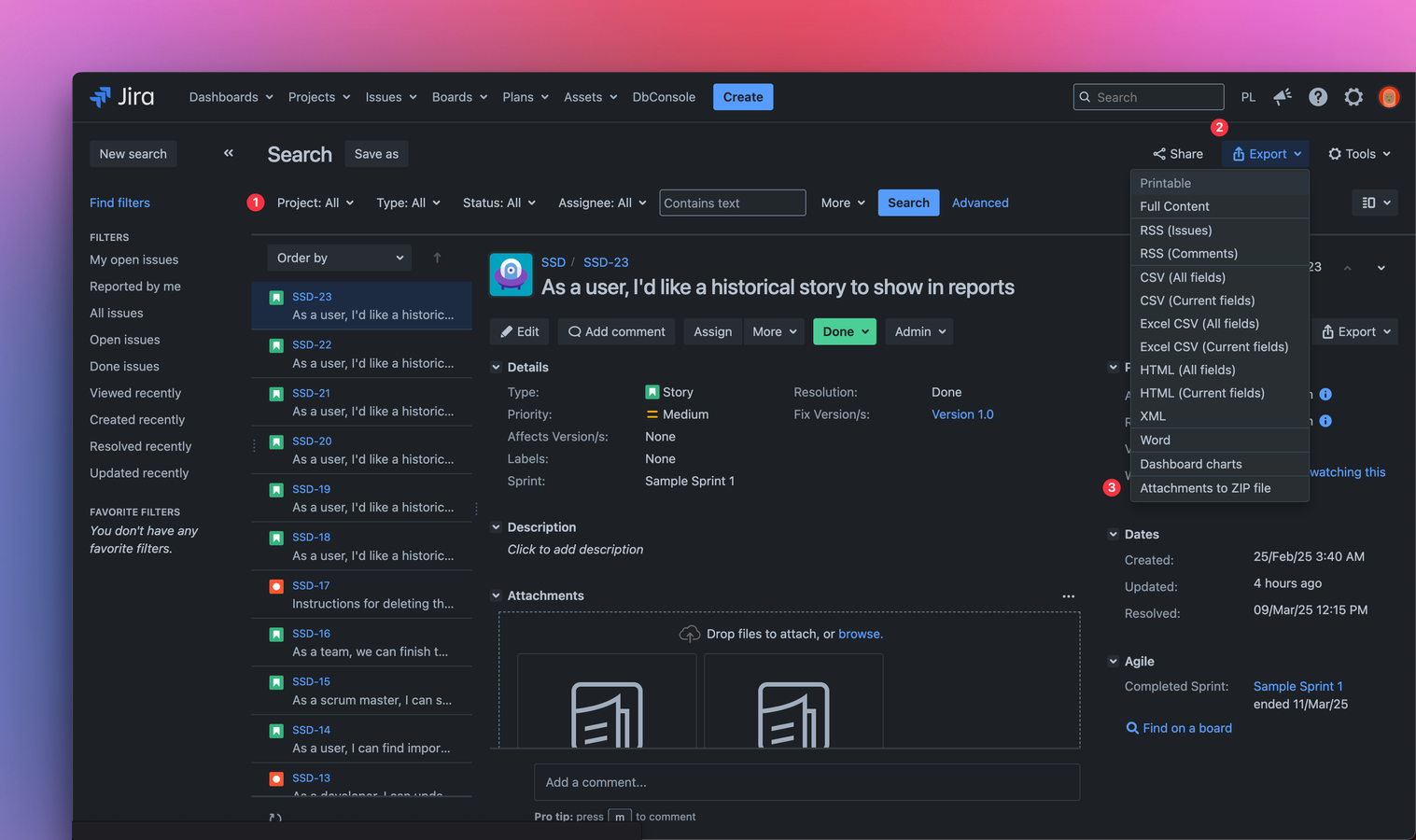Click Find on a board link

pyautogui.click(x=1179, y=728)
